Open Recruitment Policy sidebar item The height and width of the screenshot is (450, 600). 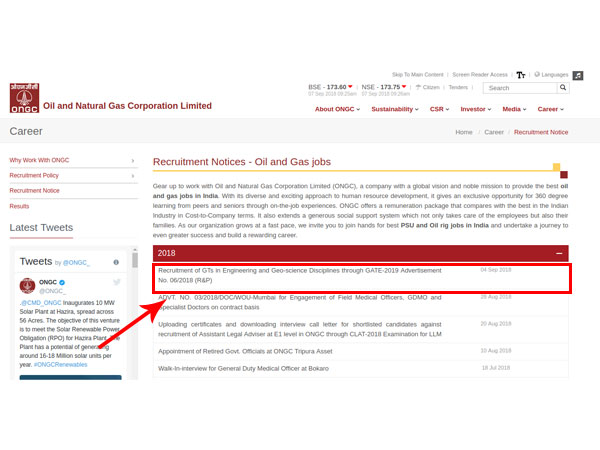[x=34, y=176]
